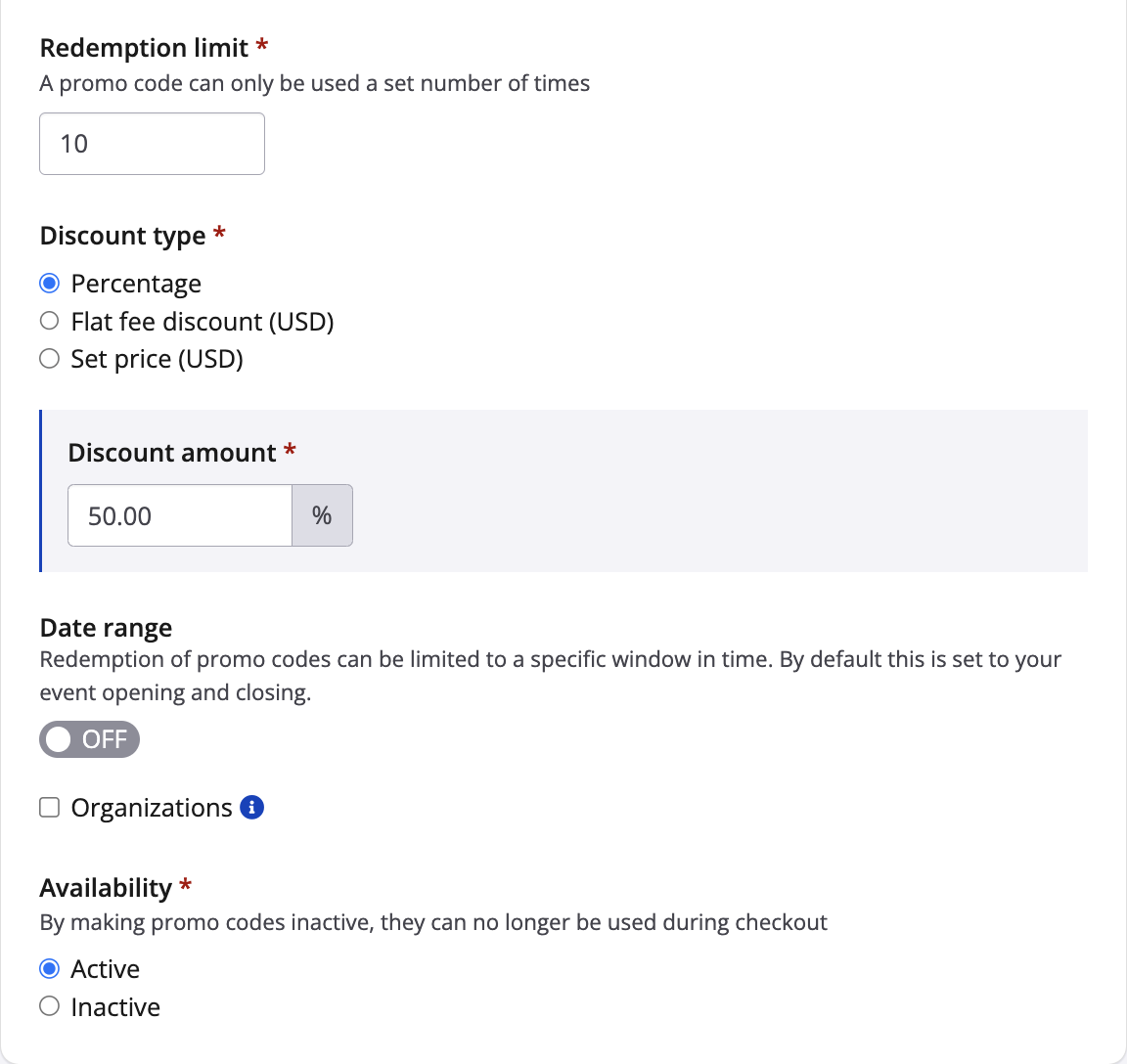This screenshot has height=1064, width=1127.
Task: Toggle the Date range OFF switch
Action: [x=89, y=739]
